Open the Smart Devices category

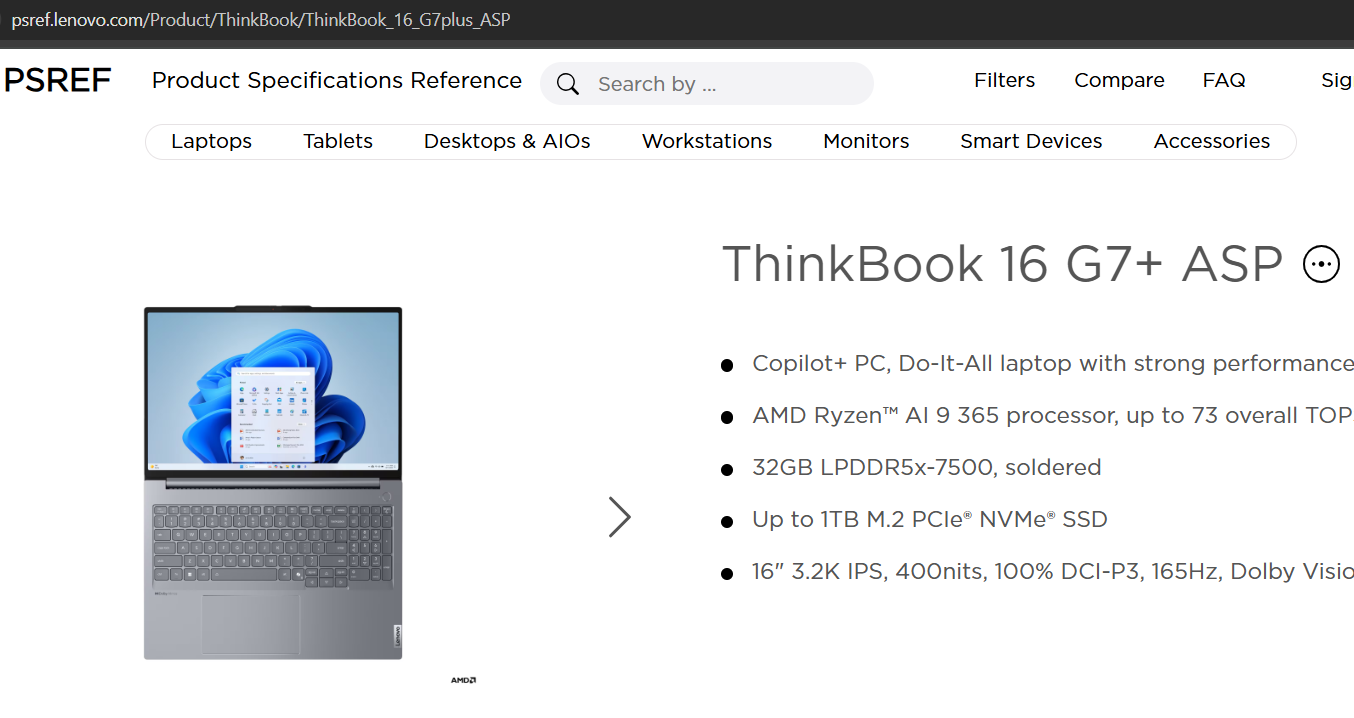pos(1031,141)
